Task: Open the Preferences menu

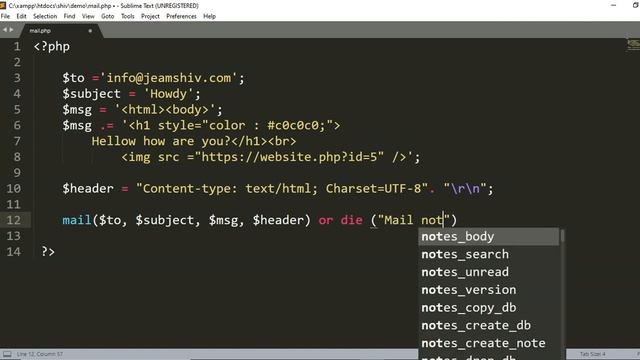Action: [x=181, y=16]
